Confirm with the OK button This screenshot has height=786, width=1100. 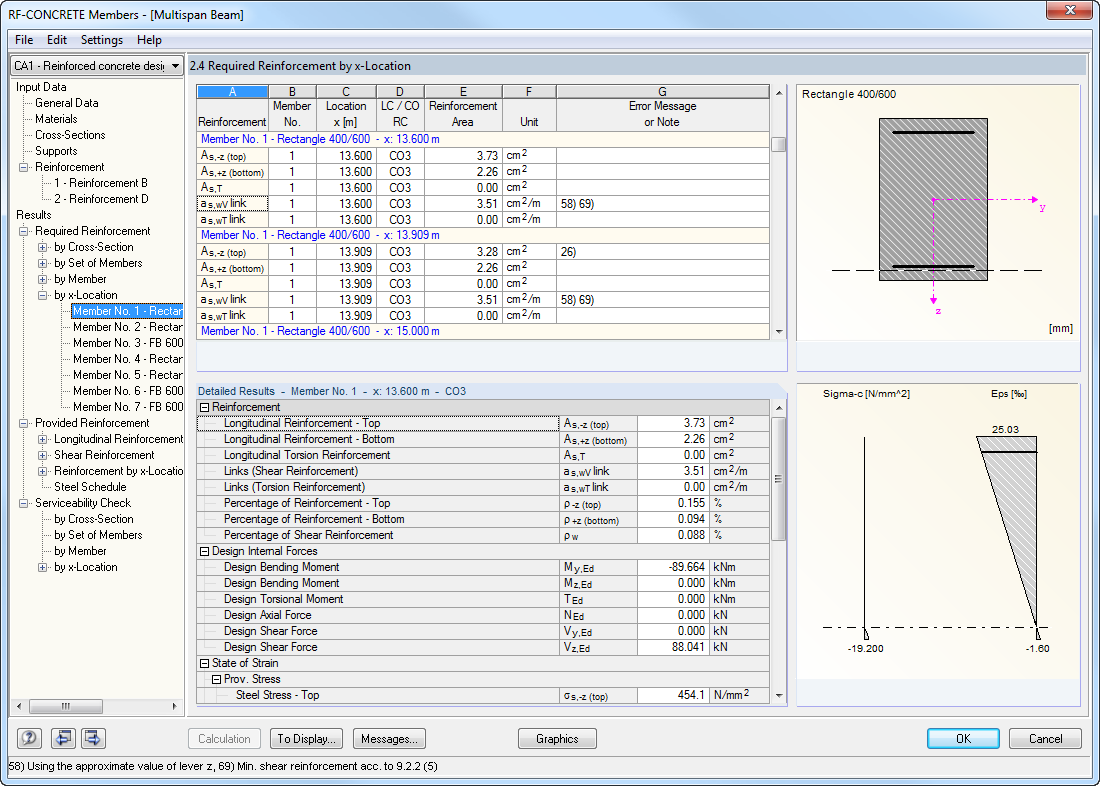[x=963, y=738]
